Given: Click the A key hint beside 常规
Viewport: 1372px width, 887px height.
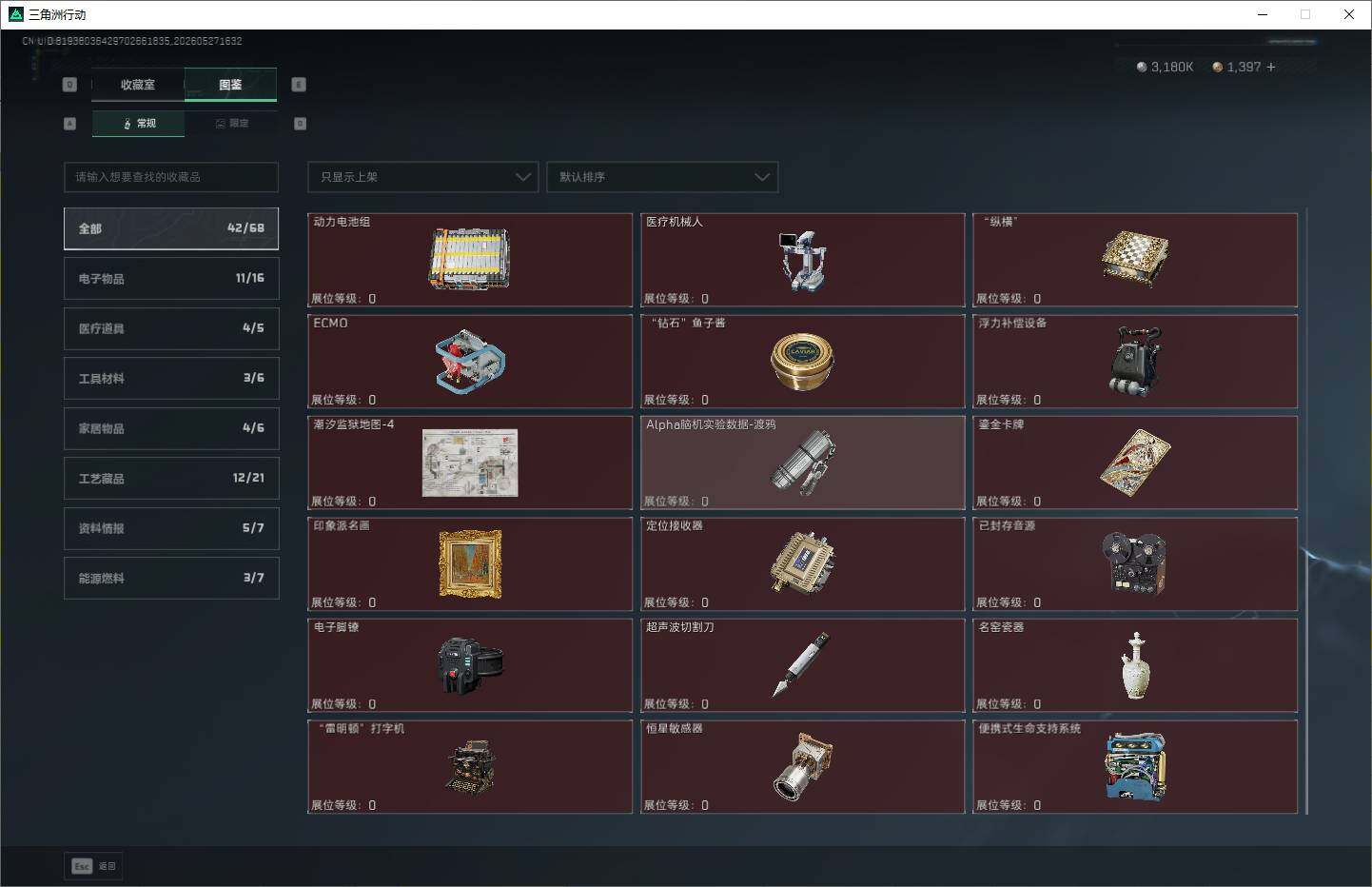Looking at the screenshot, I should click(x=69, y=124).
